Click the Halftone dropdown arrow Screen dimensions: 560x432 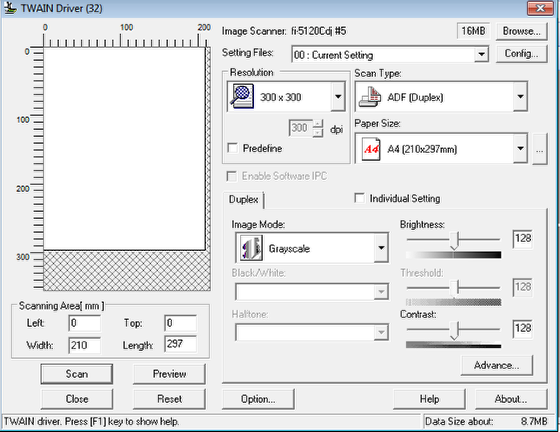[x=381, y=332]
